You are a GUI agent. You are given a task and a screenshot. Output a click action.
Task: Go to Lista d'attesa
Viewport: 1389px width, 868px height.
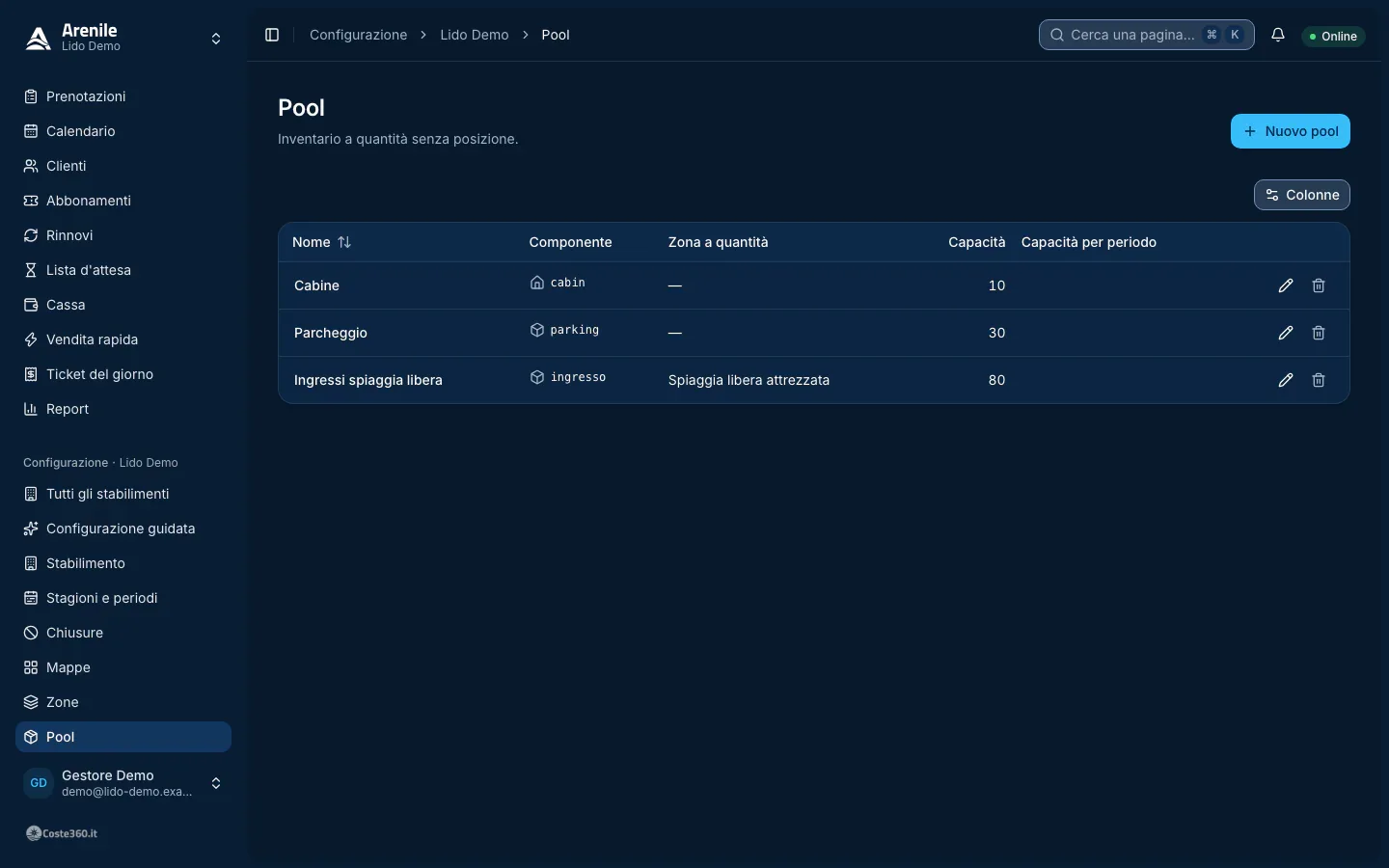[x=123, y=270]
